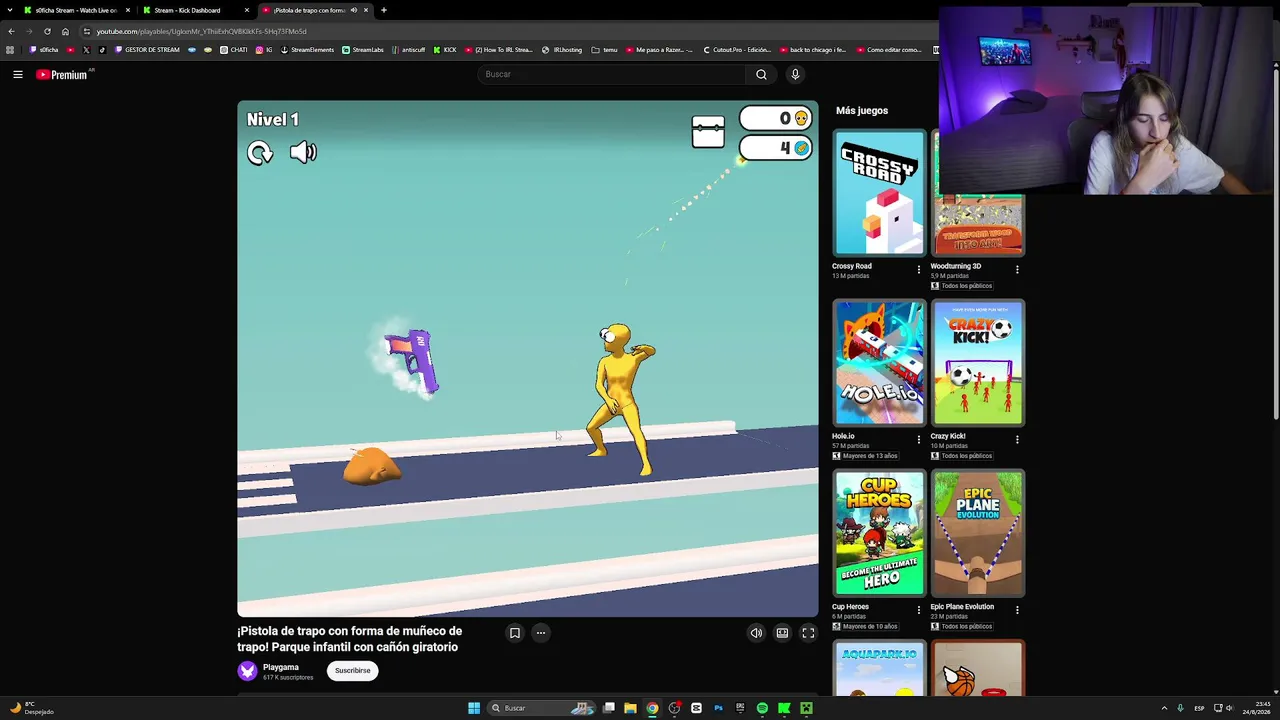This screenshot has width=1280, height=720.
Task: Open options menu for Crazy Kick!
Action: click(1017, 439)
